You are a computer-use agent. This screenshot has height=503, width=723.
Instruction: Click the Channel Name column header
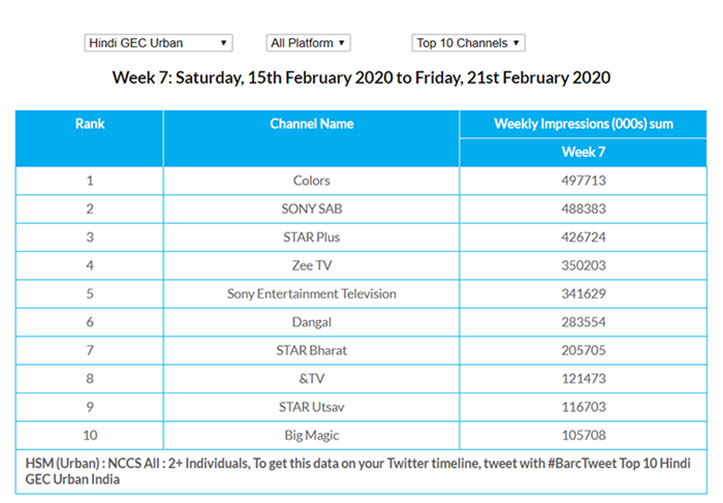tap(311, 124)
